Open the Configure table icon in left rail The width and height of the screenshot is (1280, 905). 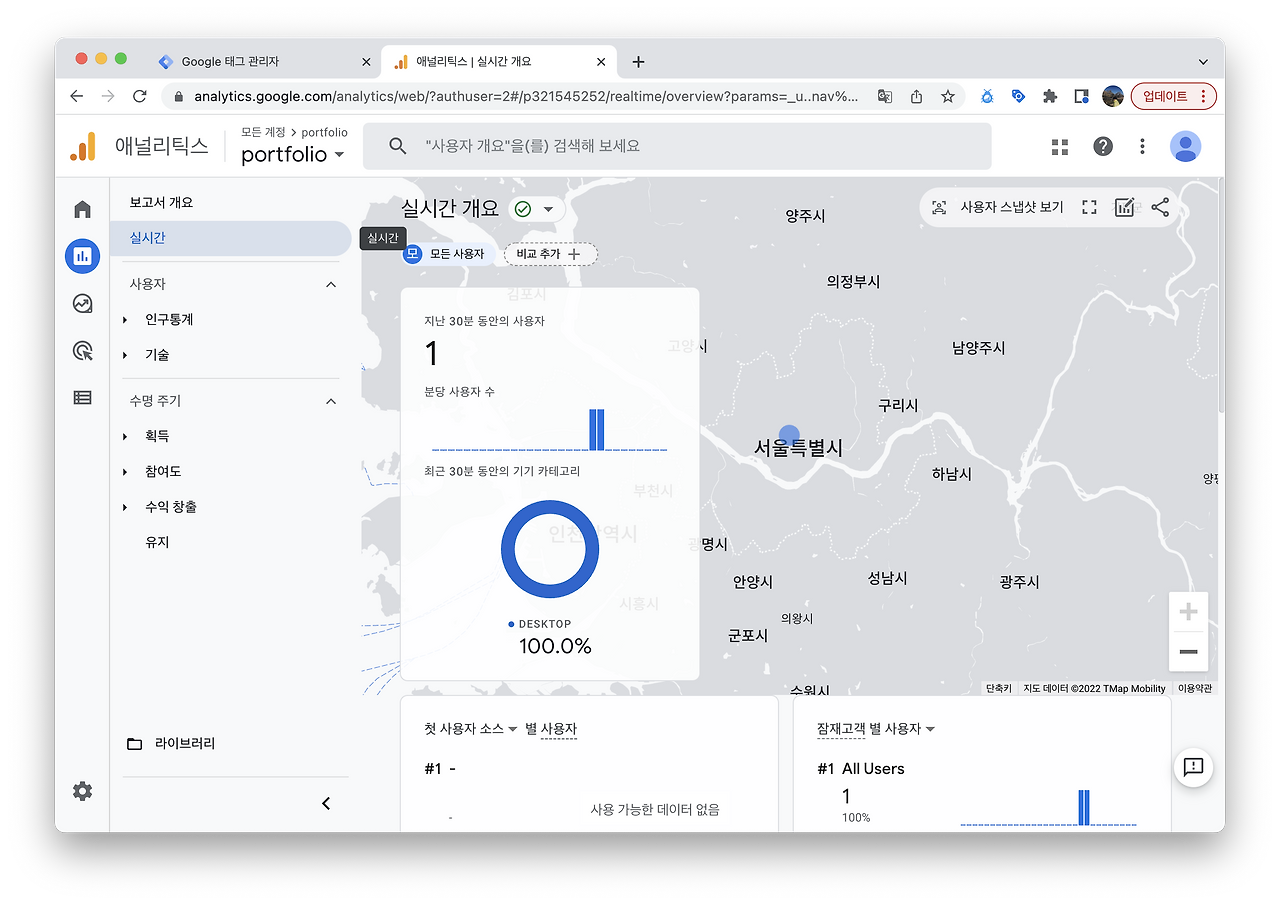82,397
